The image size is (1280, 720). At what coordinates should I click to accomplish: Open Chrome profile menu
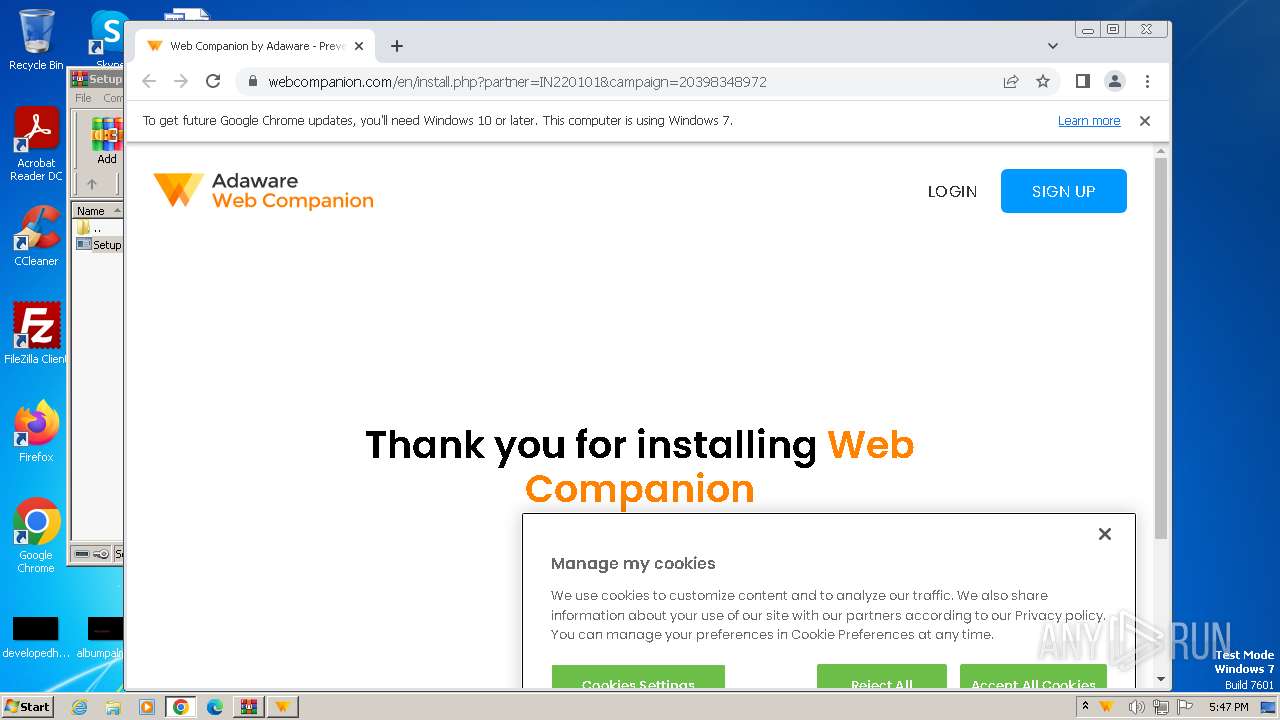1115,81
